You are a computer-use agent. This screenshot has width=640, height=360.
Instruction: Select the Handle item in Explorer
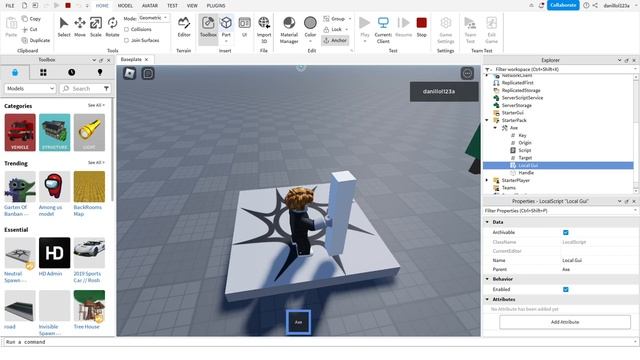(x=526, y=173)
